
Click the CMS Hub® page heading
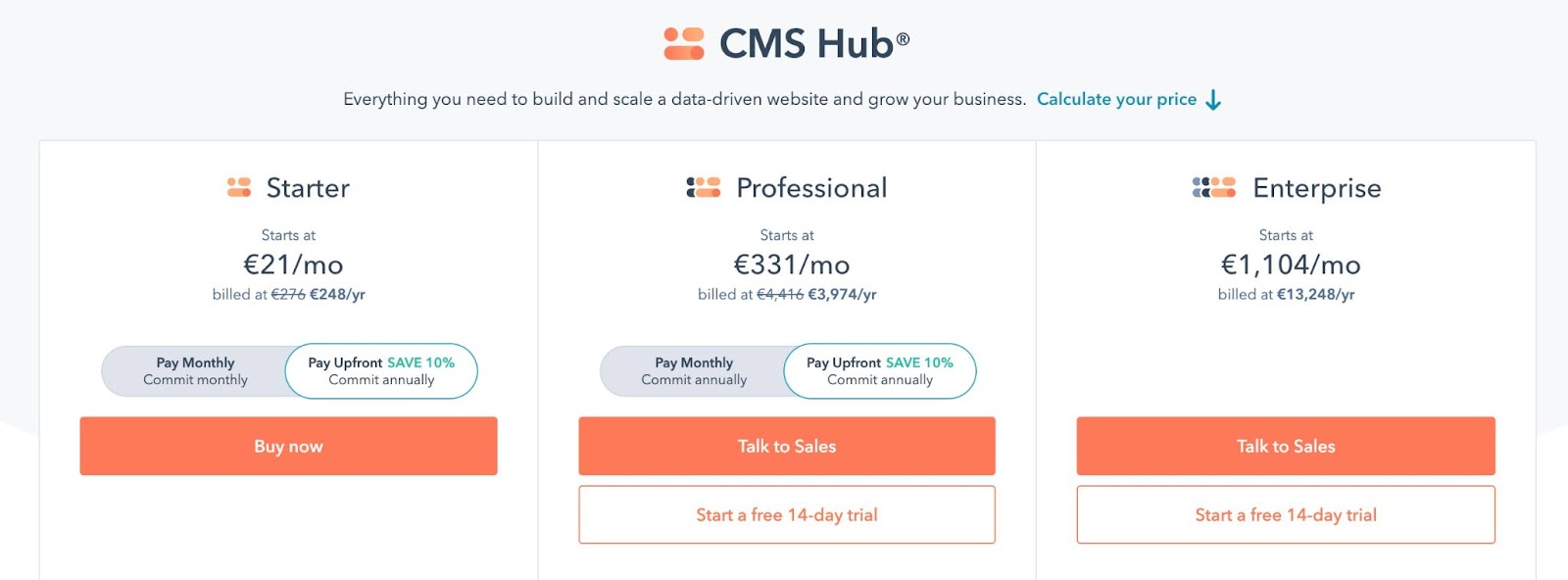tap(816, 41)
